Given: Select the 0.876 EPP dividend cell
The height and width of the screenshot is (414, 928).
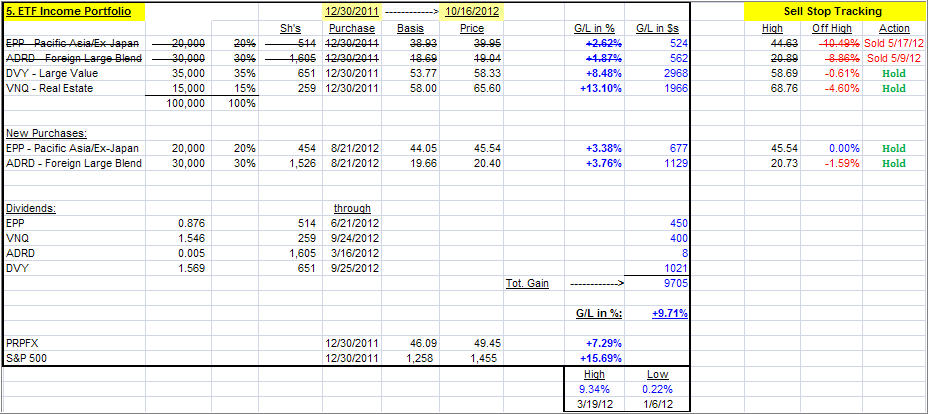Looking at the screenshot, I should (x=191, y=224).
